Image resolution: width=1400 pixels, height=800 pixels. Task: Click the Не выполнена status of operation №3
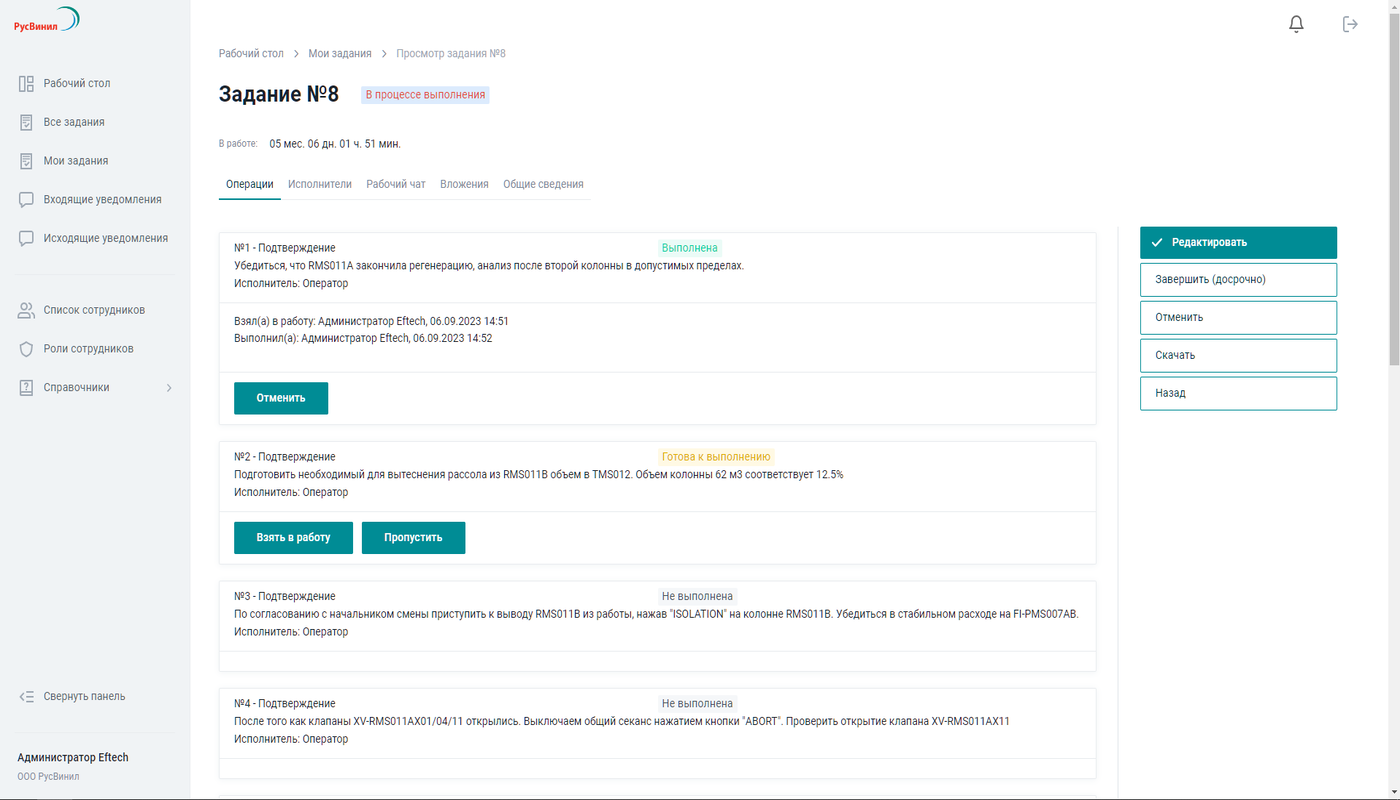[x=697, y=596]
